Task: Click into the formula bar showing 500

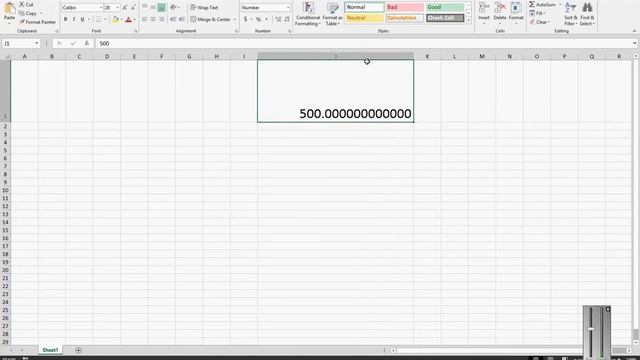Action: tap(363, 43)
